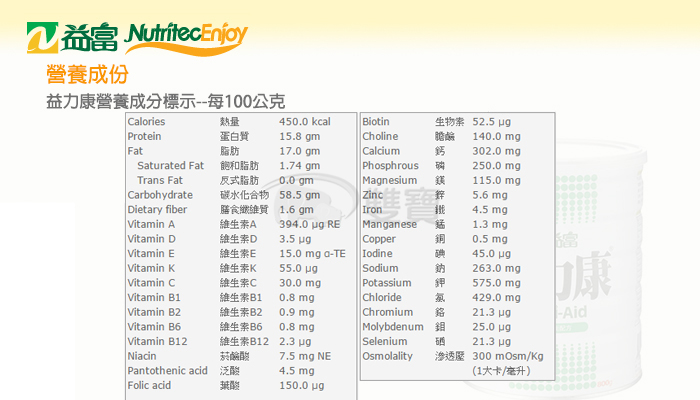Viewport: 700px width, 400px height.
Task: Click the Biotin label
Action: (376, 121)
